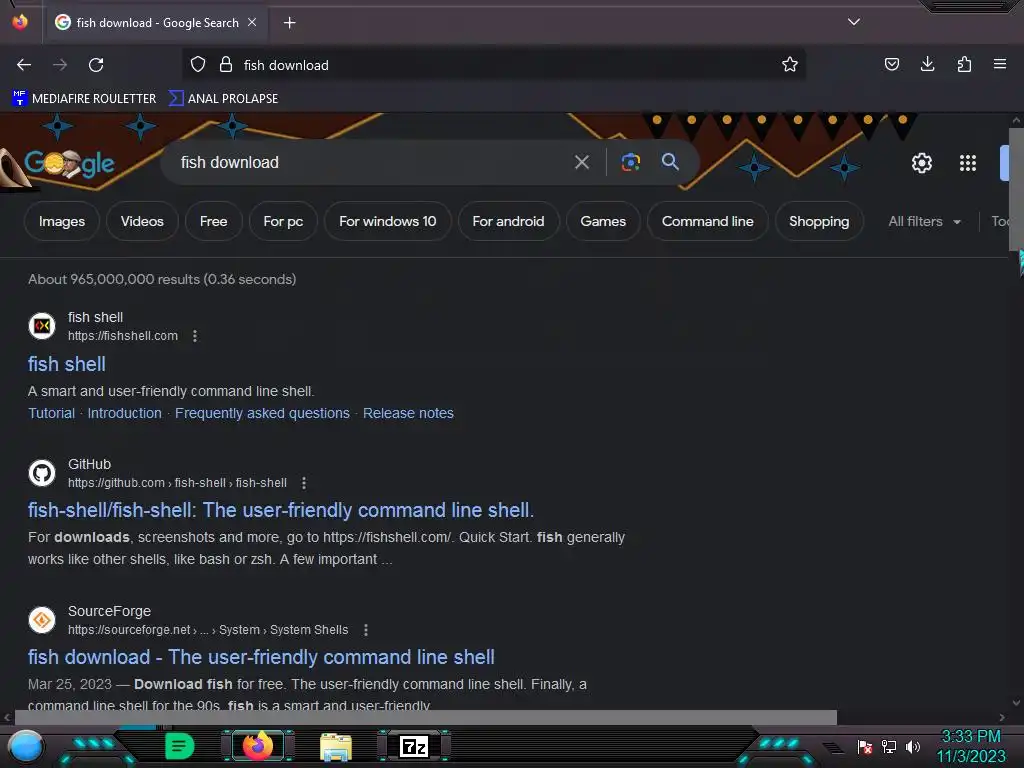Image resolution: width=1024 pixels, height=768 pixels.
Task: Open the extensions puzzle icon
Action: coord(964,65)
